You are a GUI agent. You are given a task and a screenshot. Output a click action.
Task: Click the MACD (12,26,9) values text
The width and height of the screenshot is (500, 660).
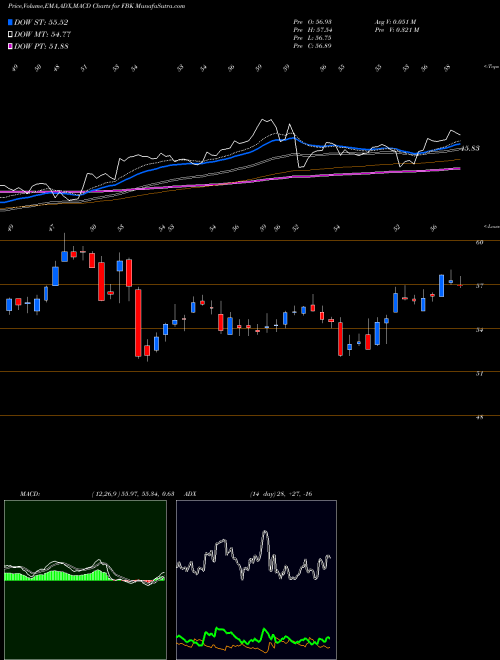(x=133, y=494)
